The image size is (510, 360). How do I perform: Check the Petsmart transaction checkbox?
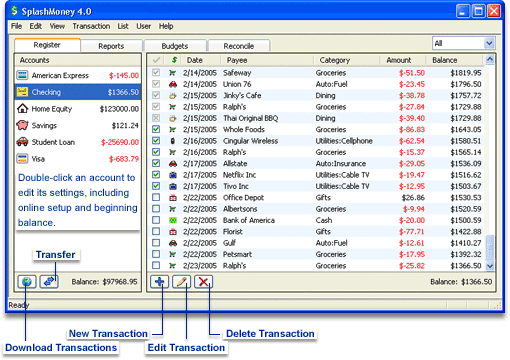[156, 254]
